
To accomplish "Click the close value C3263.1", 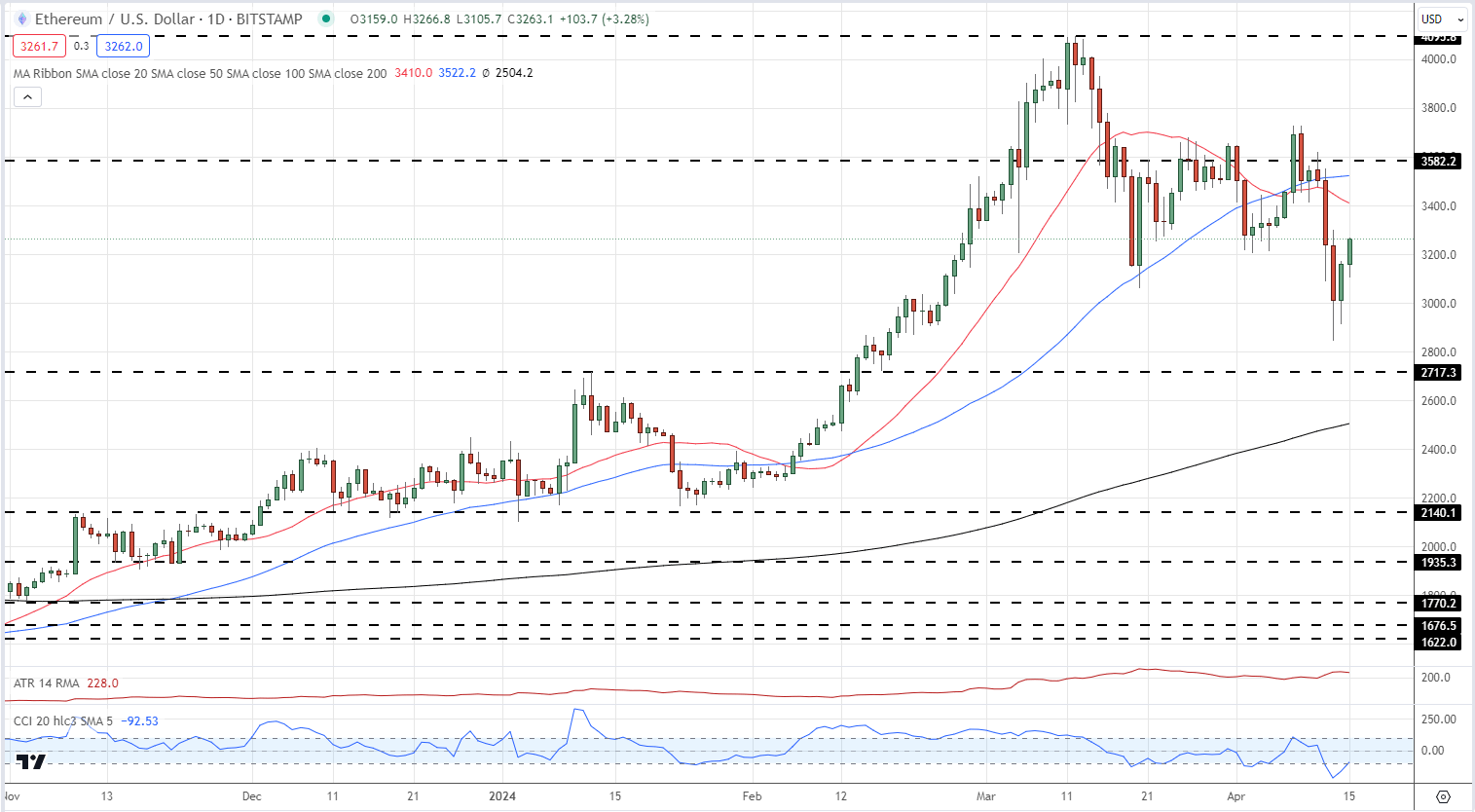I will 531,18.
